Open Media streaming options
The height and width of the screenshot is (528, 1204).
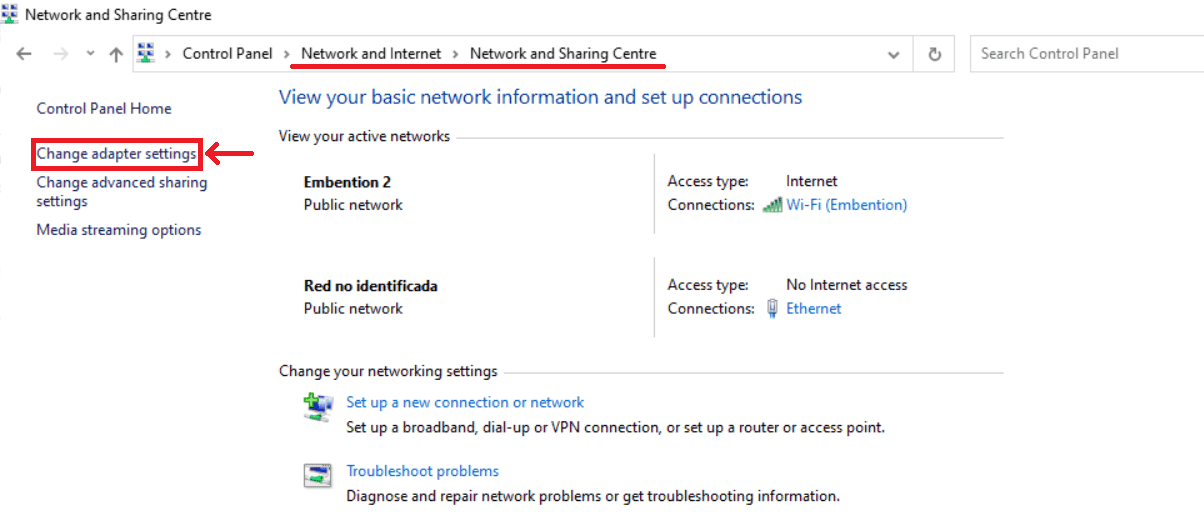pyautogui.click(x=119, y=230)
